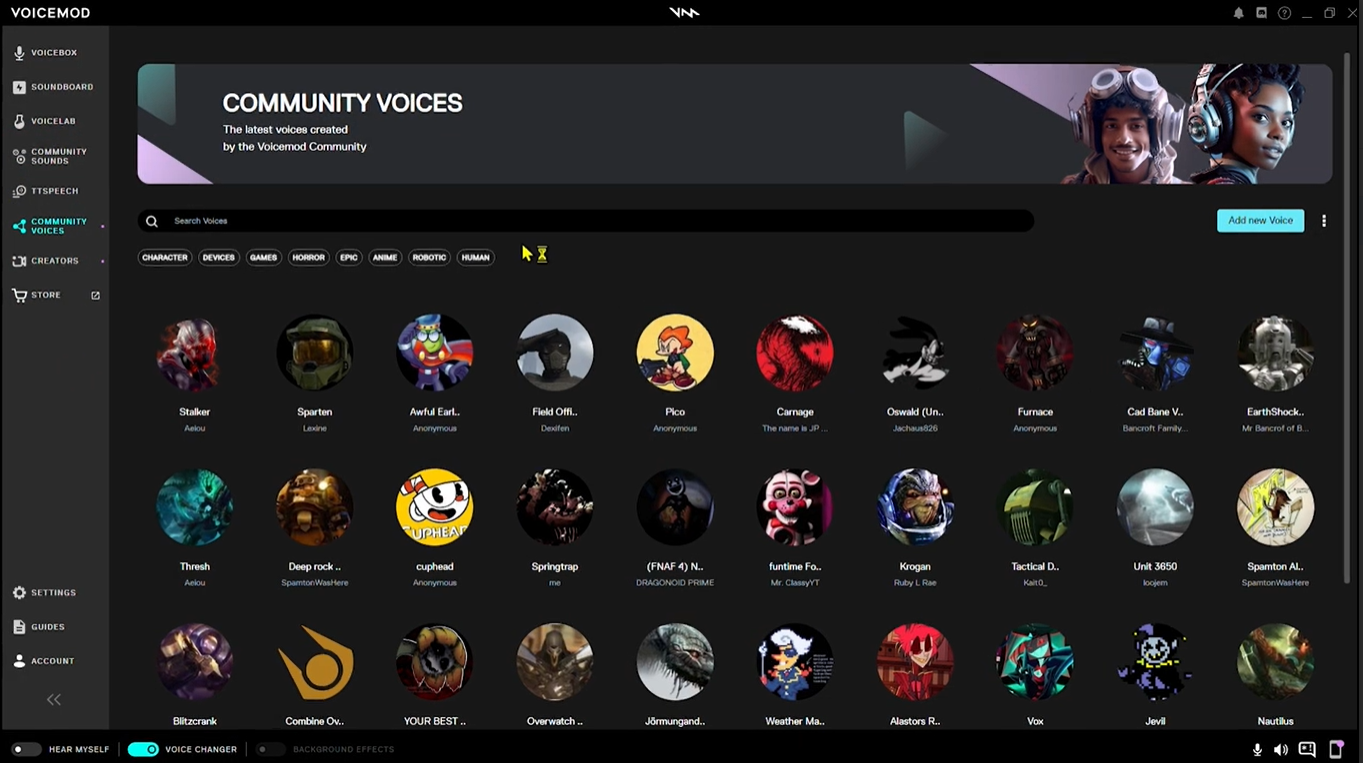Filter voices by the ANIME category
Viewport: 1363px width, 763px height.
384,257
